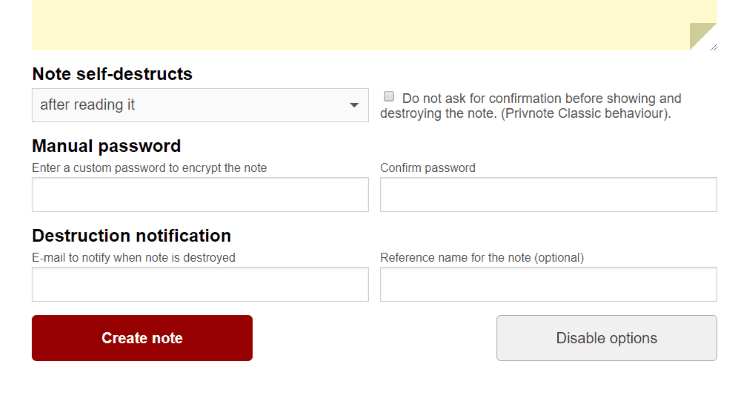The image size is (750, 396).
Task: Click the 'Manual password' heading
Action: 106,146
